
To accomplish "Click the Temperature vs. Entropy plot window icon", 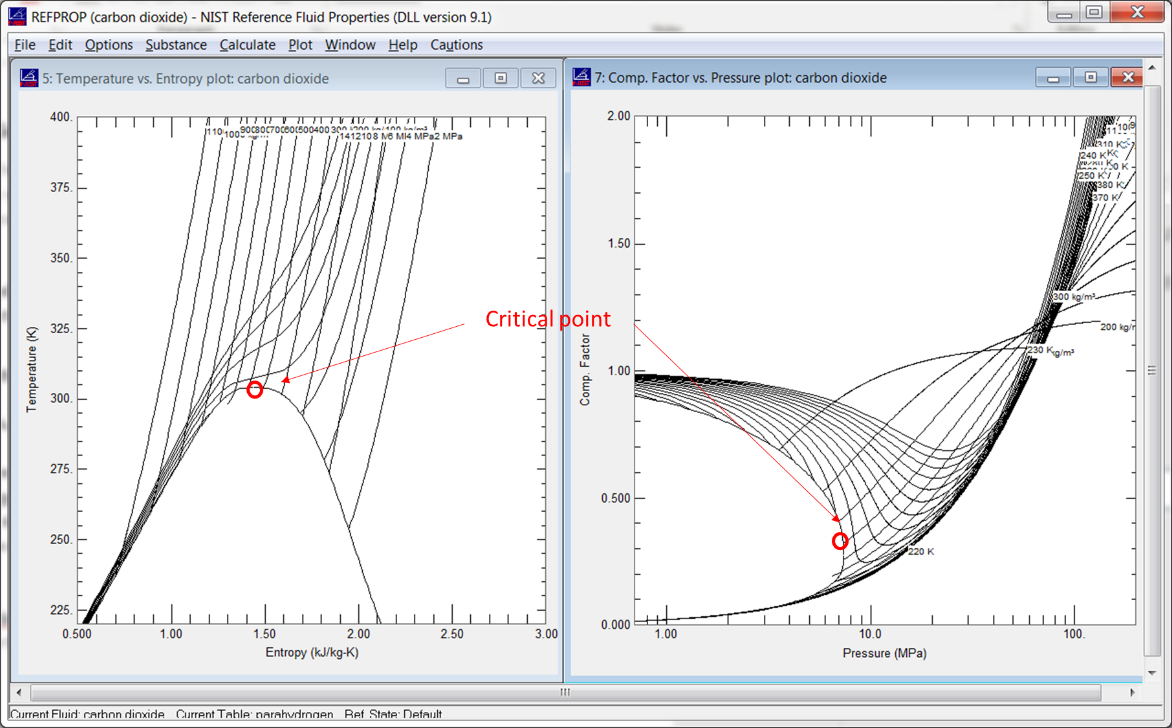I will 28,78.
